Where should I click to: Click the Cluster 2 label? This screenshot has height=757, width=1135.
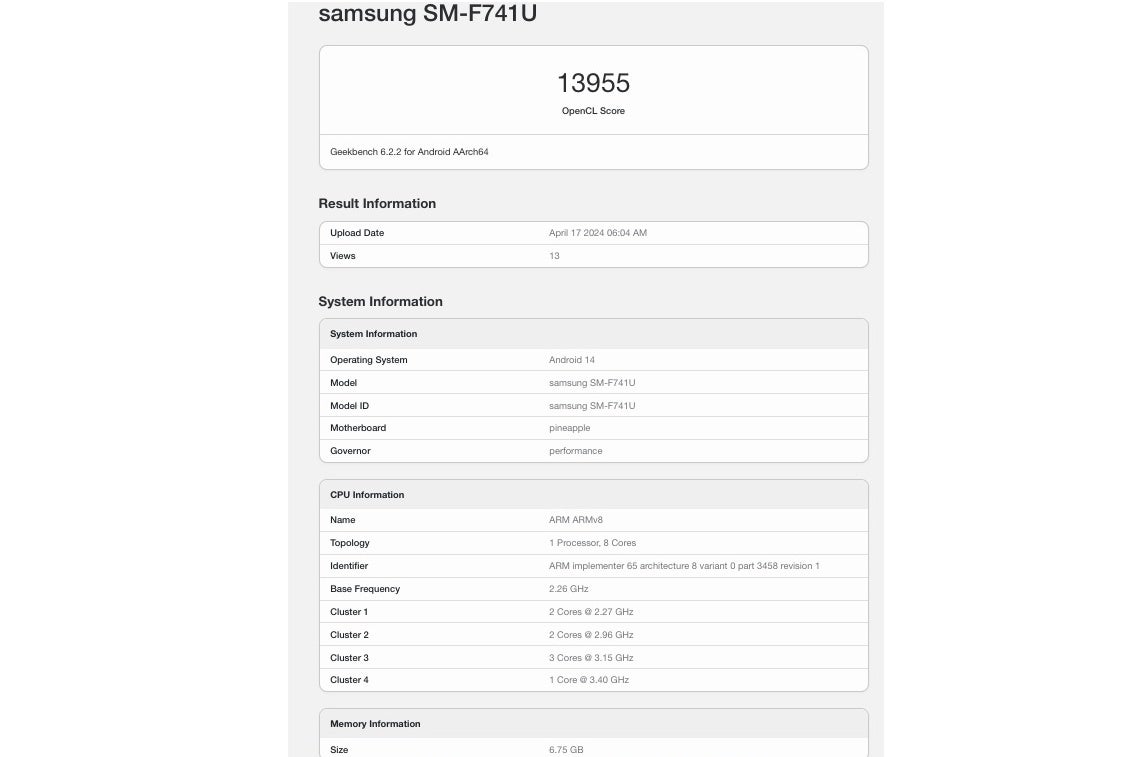[349, 635]
